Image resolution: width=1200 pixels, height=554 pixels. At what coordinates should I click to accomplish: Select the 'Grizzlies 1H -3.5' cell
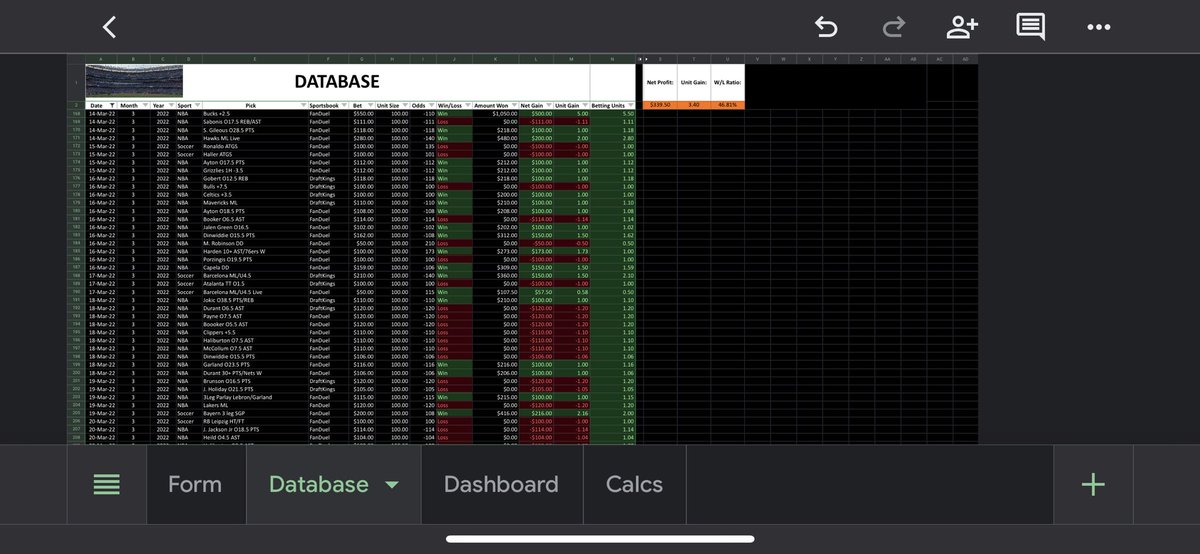click(255, 170)
